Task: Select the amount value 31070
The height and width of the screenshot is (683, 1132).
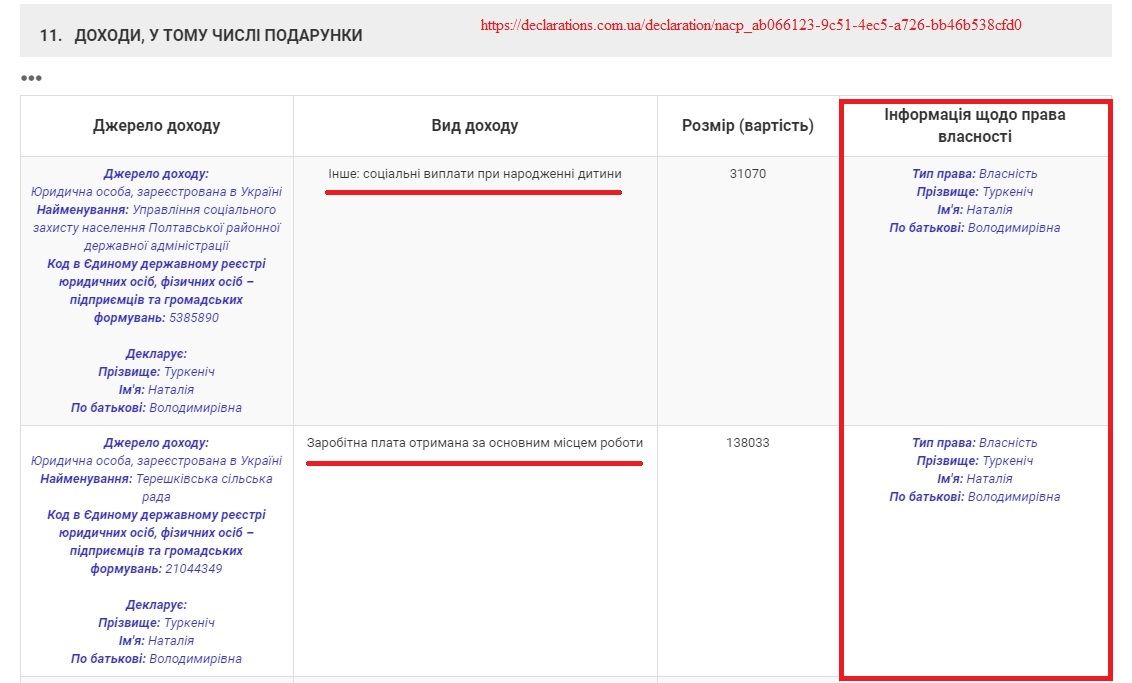Action: 747,174
